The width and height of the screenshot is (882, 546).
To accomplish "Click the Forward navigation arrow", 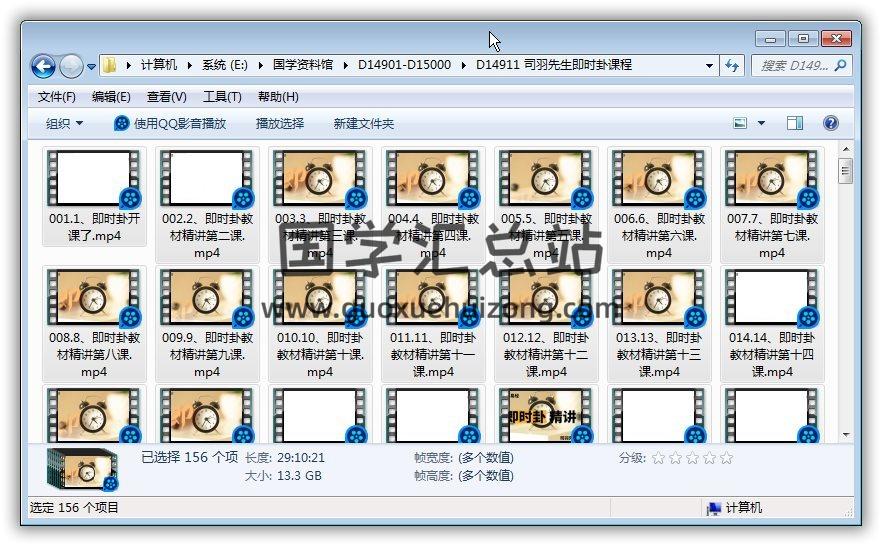I will coord(71,66).
